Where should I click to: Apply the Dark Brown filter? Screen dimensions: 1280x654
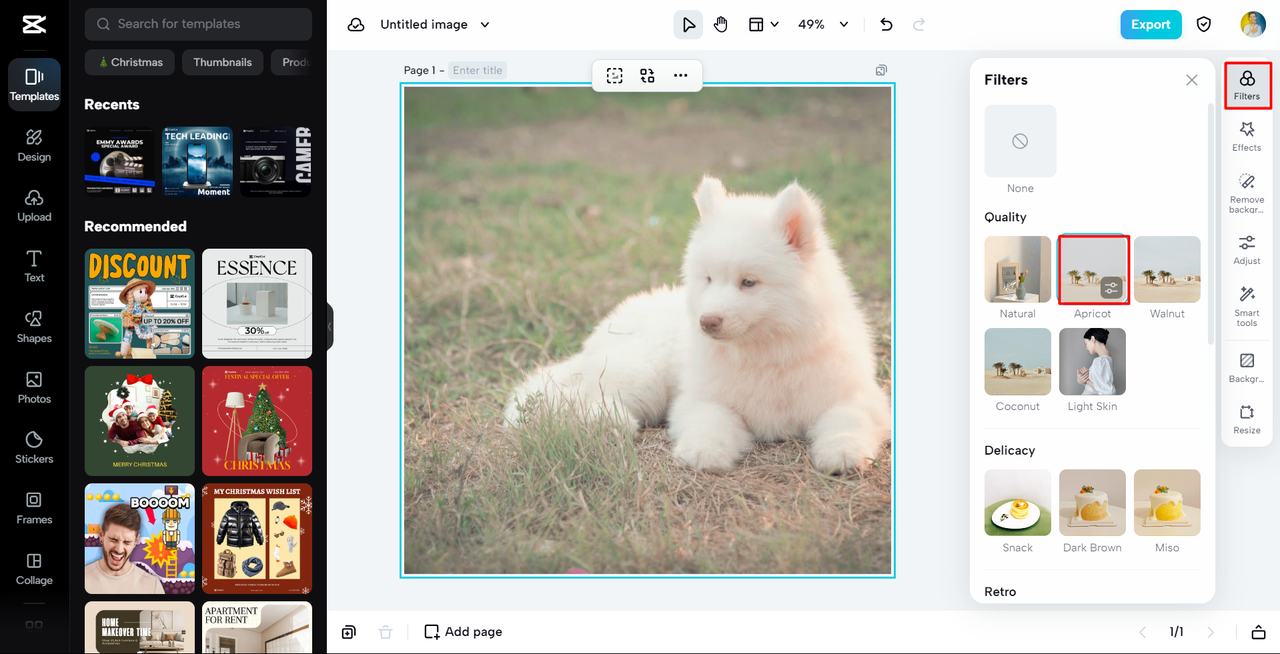click(1092, 502)
